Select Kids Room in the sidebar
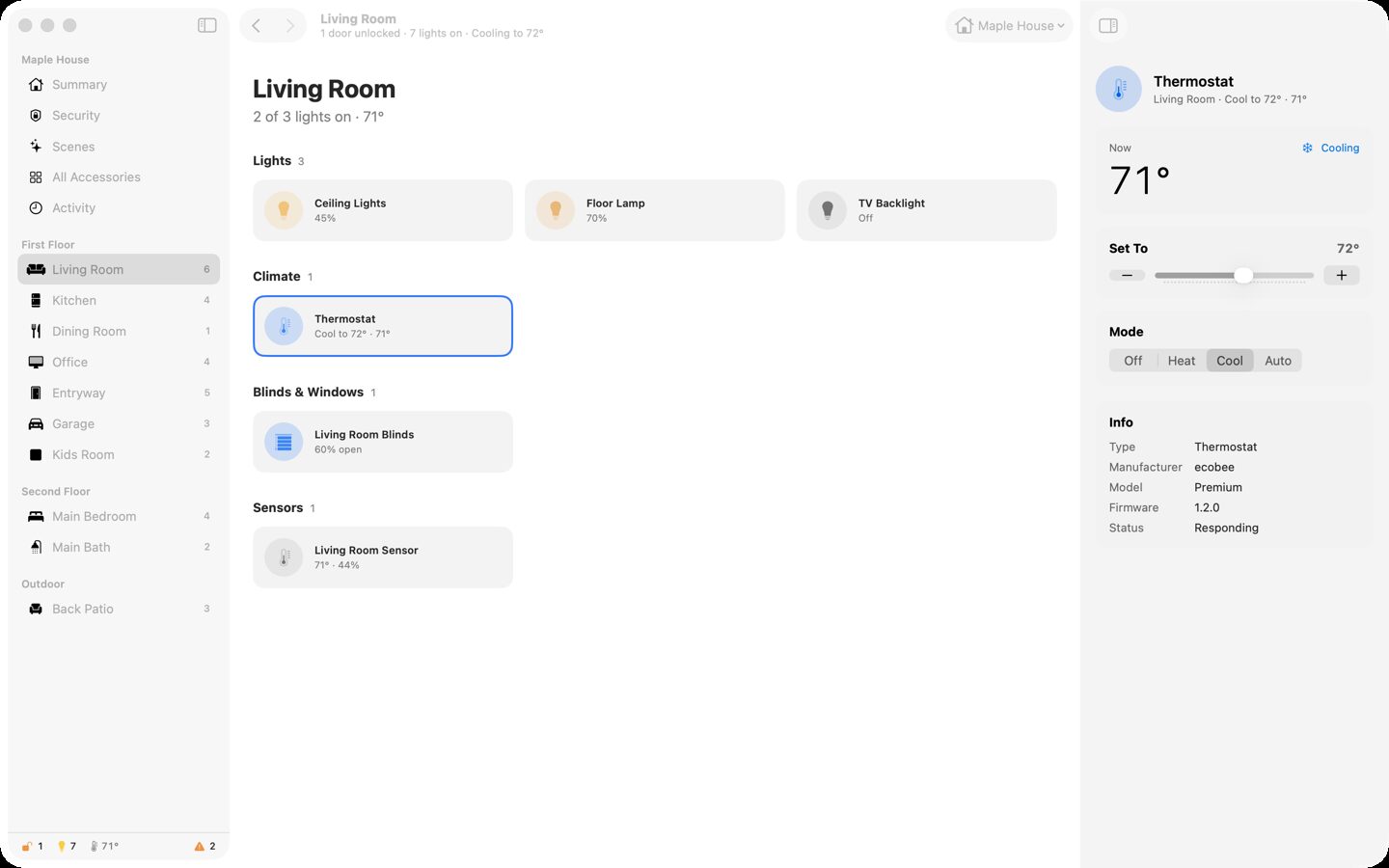 119,455
